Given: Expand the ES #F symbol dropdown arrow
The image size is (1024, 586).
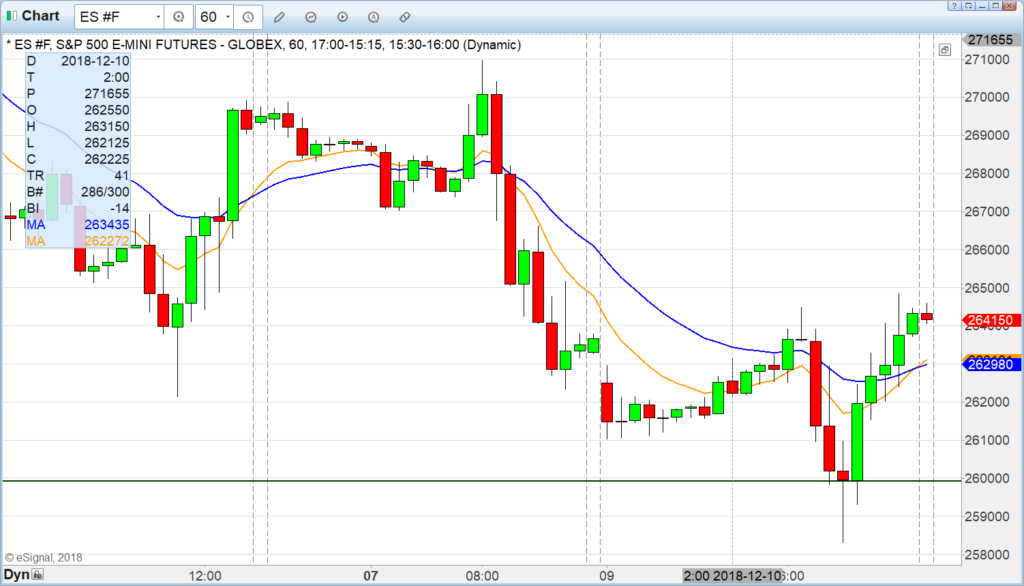Looking at the screenshot, I should (x=158, y=17).
